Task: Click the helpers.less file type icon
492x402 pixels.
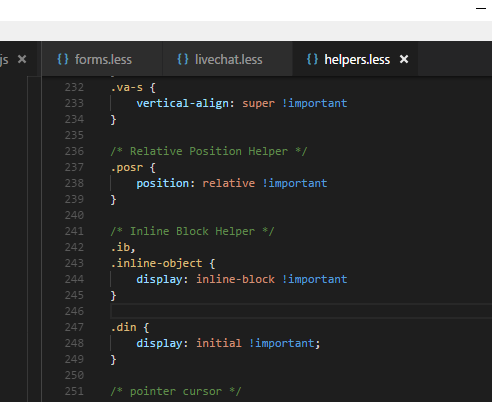Action: 312,59
